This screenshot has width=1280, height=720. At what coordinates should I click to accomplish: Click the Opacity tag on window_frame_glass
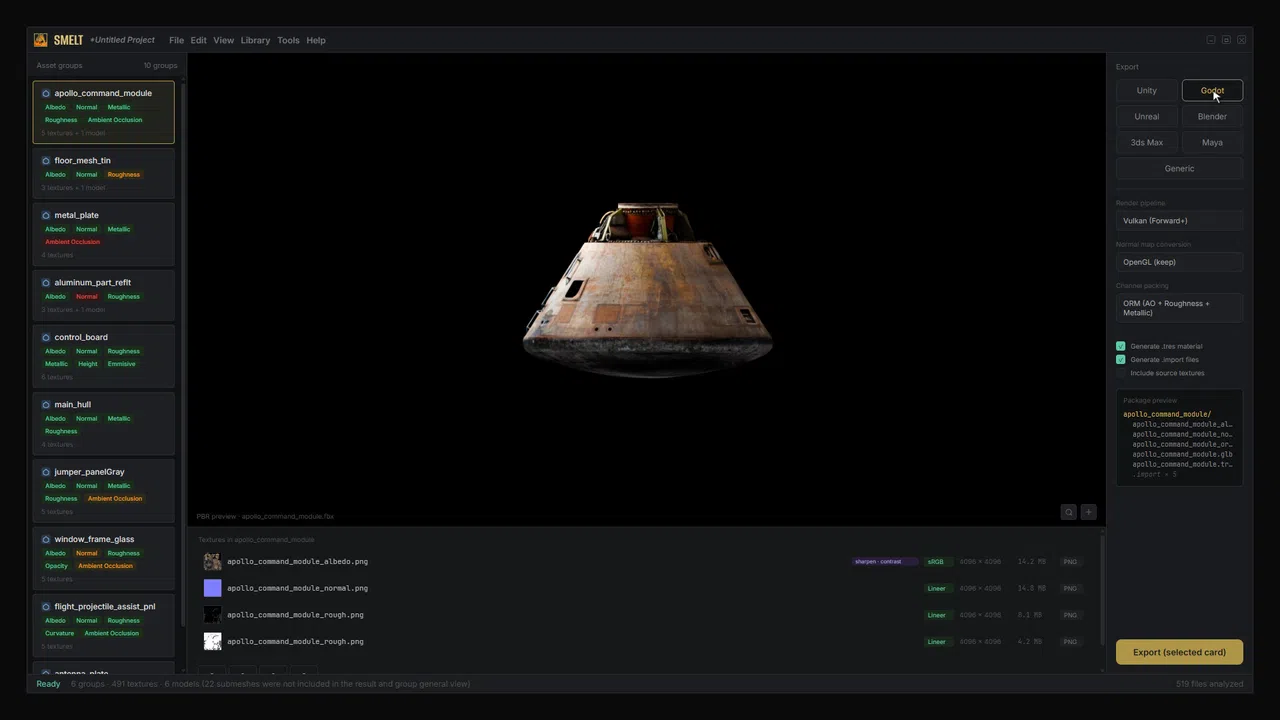(56, 566)
